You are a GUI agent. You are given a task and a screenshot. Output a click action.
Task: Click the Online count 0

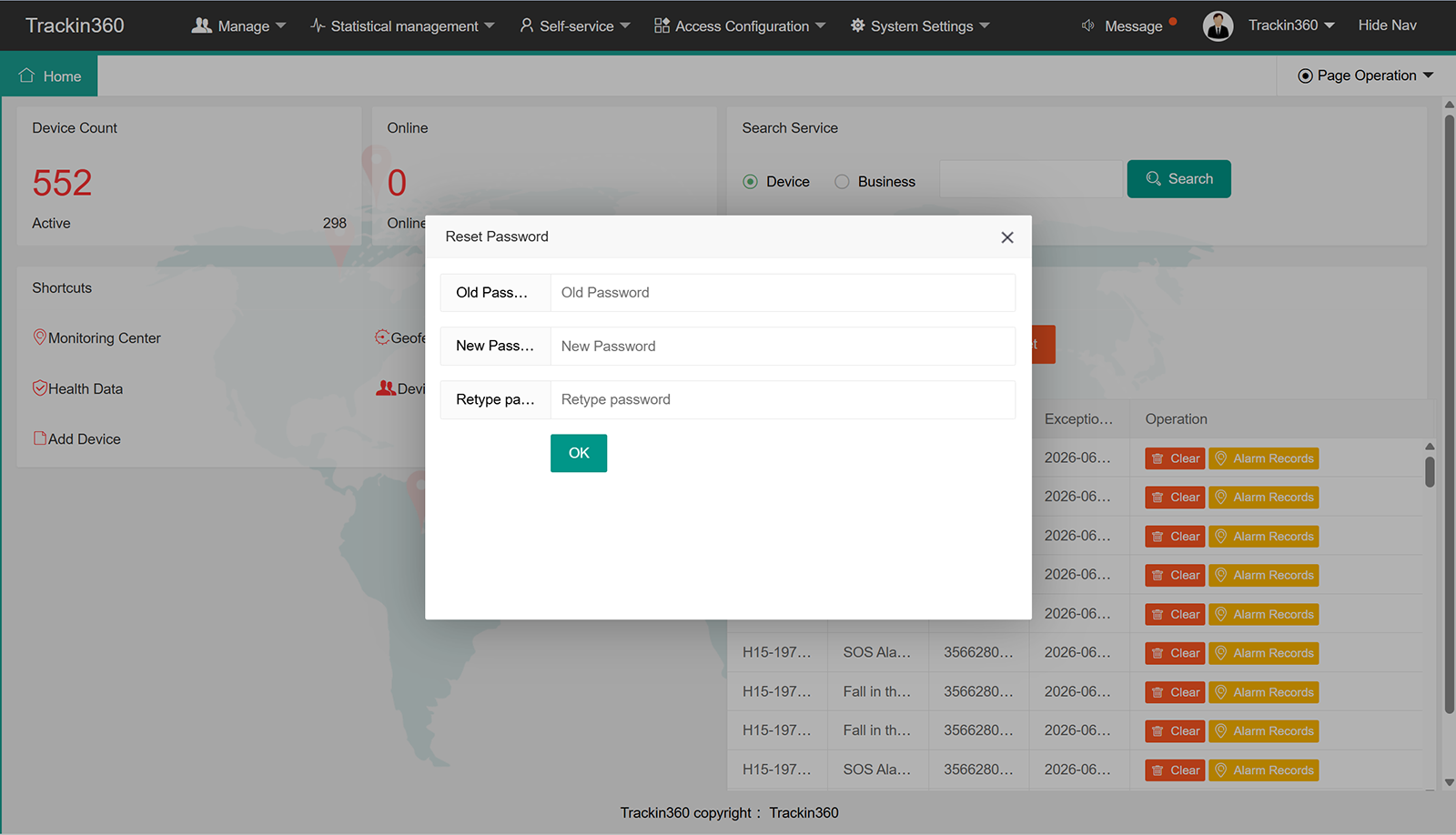397,183
